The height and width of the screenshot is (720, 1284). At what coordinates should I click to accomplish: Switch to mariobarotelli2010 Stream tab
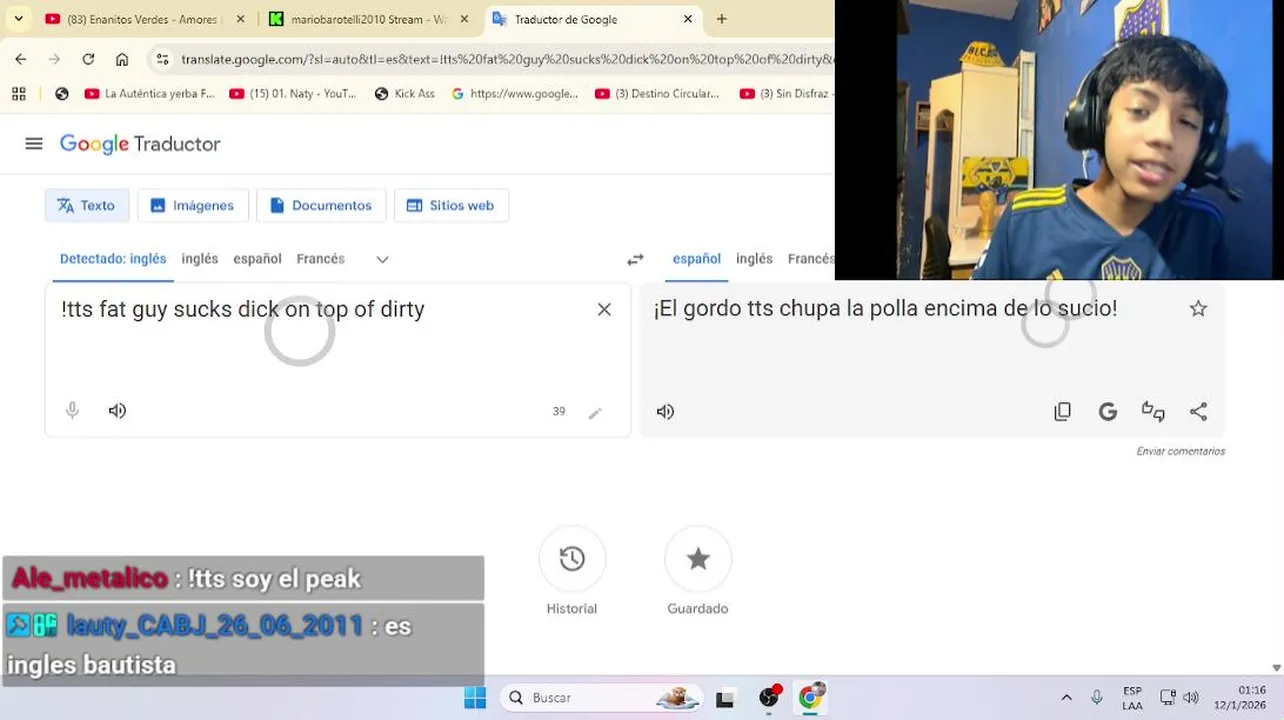368,19
